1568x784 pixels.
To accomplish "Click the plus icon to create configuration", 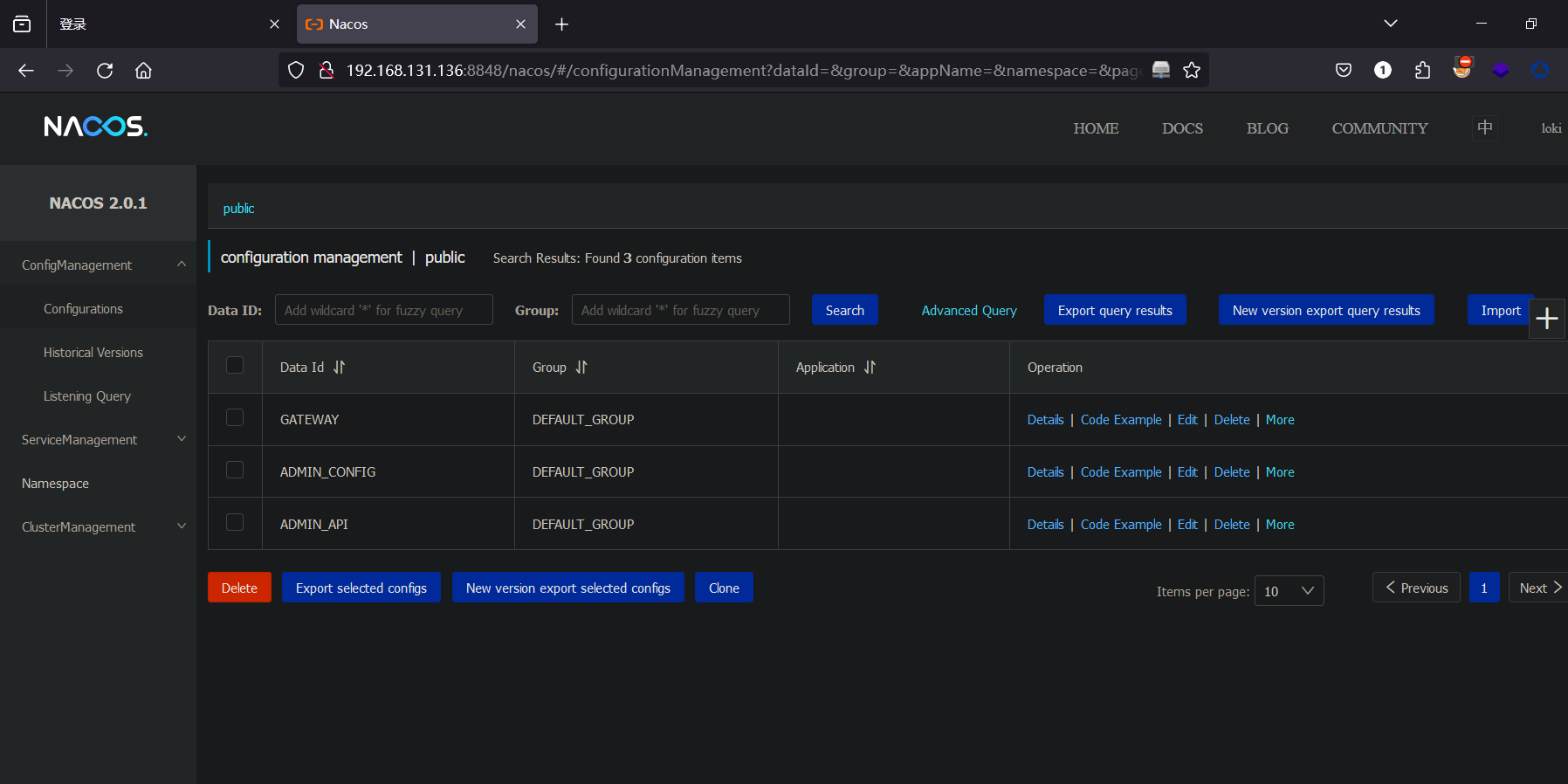I will pyautogui.click(x=1547, y=319).
